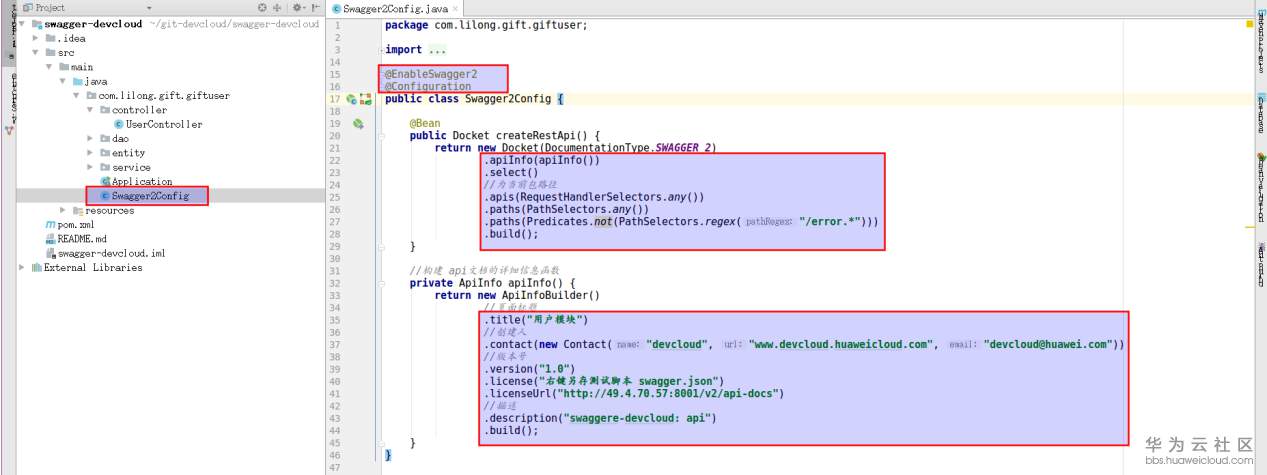Screen dimensions: 1267x475
Task: Click UserController class icon
Action: (119, 124)
